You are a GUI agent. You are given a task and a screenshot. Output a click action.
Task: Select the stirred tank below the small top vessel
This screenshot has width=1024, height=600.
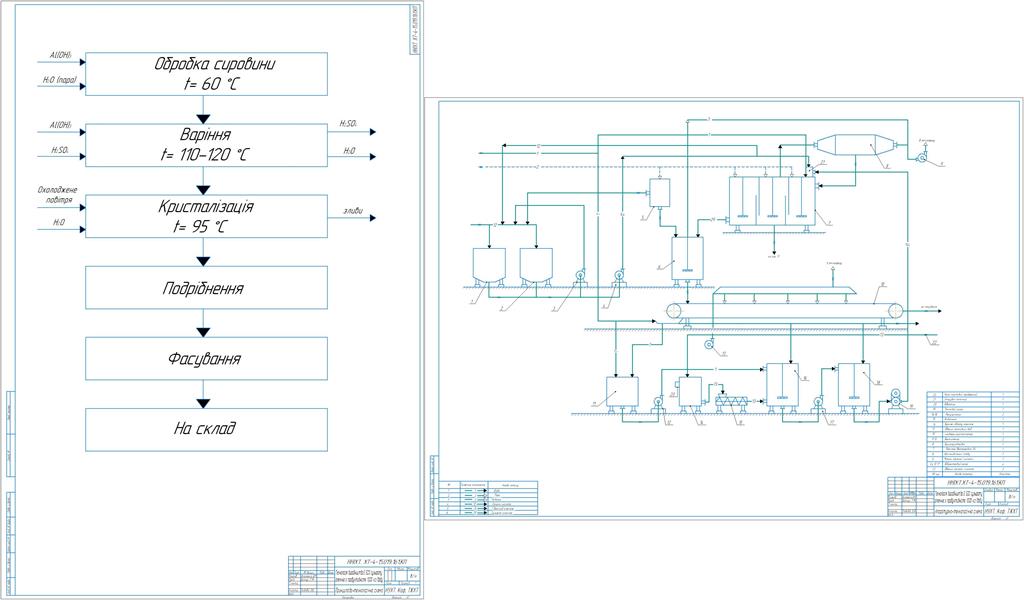688,261
